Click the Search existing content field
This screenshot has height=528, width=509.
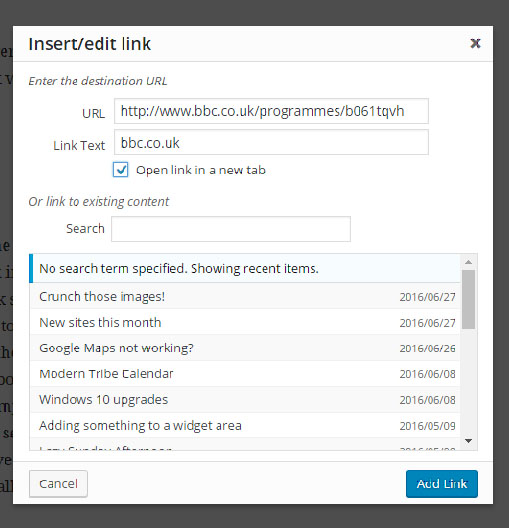pos(231,229)
